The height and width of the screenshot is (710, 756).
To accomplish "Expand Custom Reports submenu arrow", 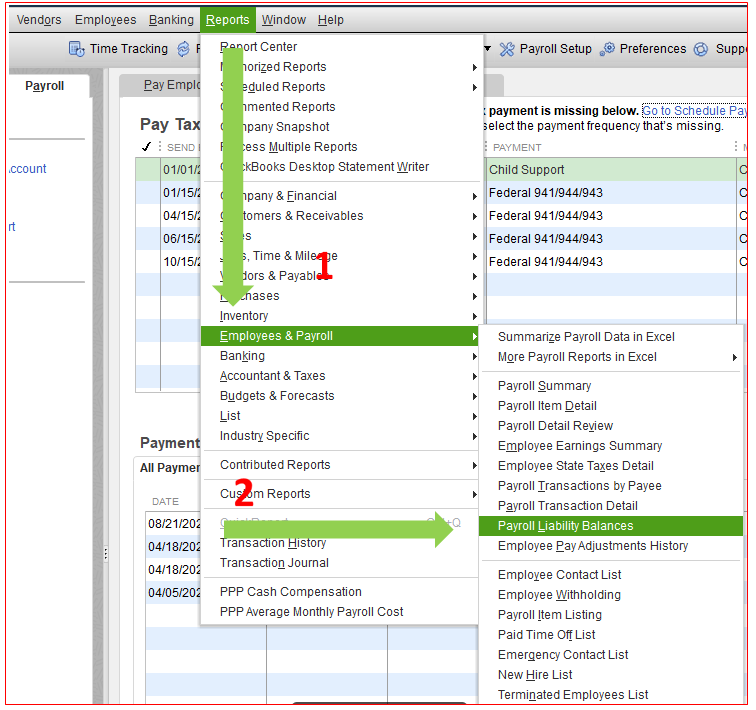I will tap(474, 495).
